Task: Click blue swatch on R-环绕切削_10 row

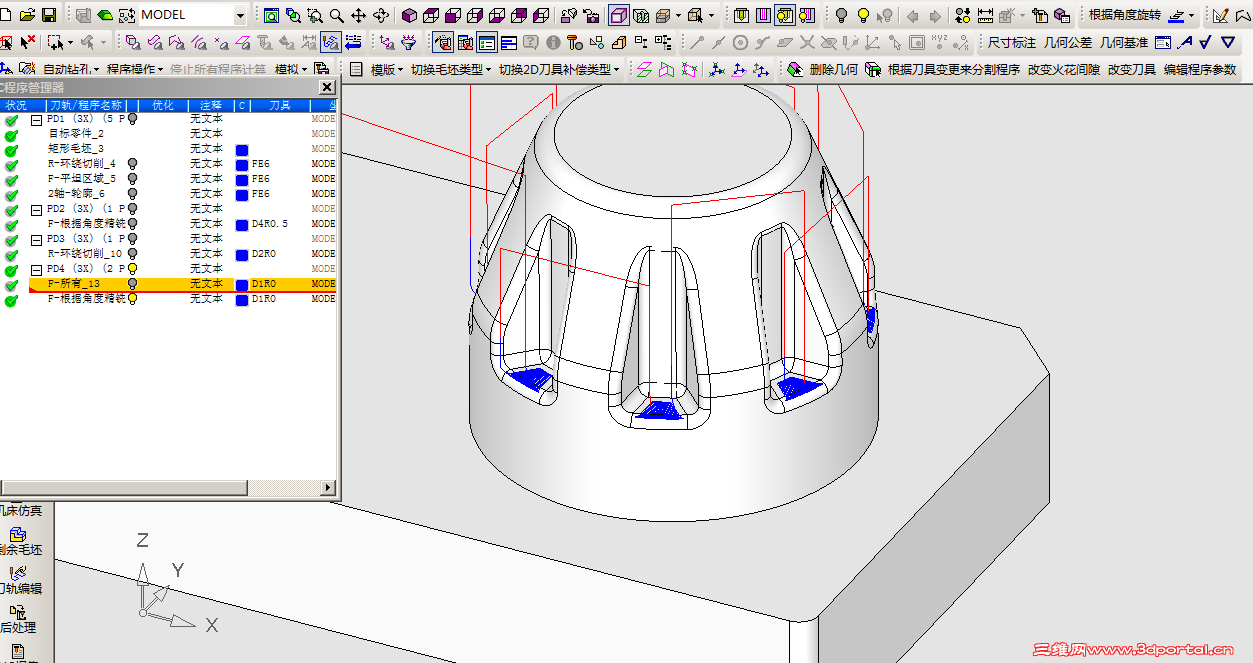Action: 242,254
